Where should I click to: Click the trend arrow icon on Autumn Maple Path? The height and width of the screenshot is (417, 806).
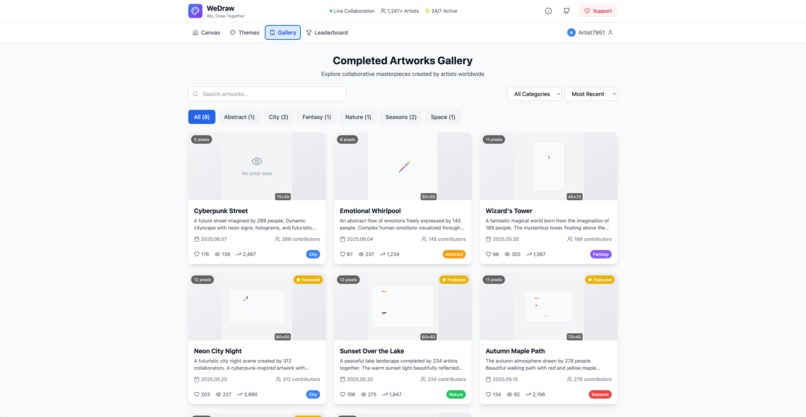(526, 394)
